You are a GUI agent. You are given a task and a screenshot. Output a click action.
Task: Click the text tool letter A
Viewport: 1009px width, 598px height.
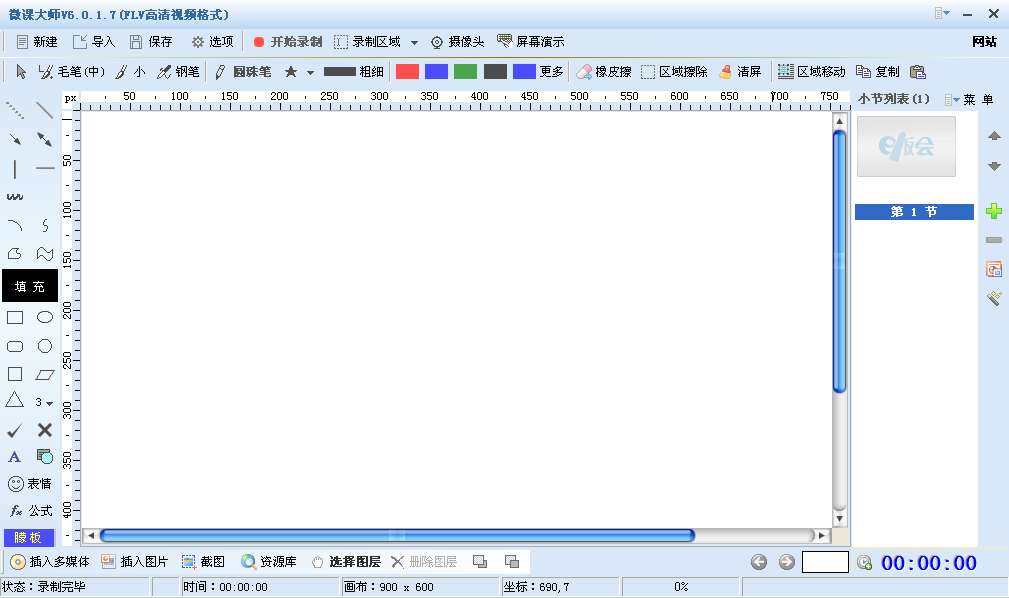click(15, 457)
